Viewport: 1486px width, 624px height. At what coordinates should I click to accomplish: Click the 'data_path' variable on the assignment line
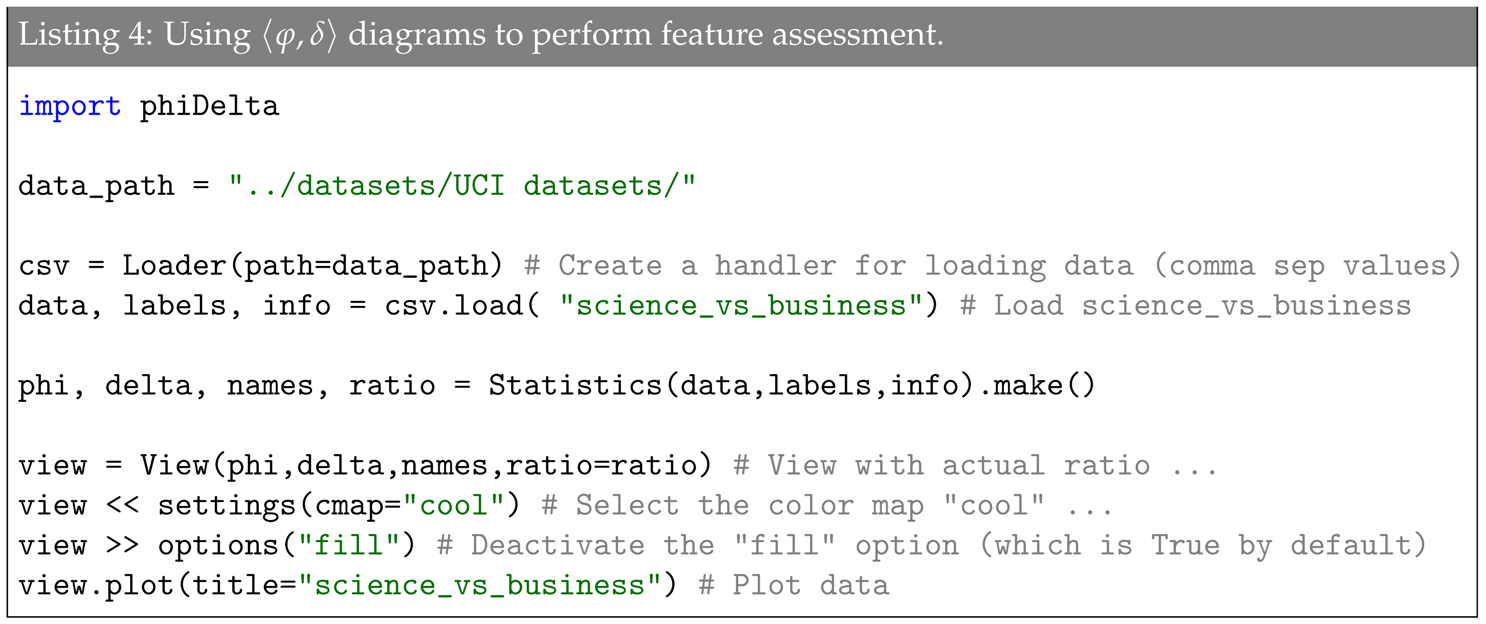click(x=96, y=186)
